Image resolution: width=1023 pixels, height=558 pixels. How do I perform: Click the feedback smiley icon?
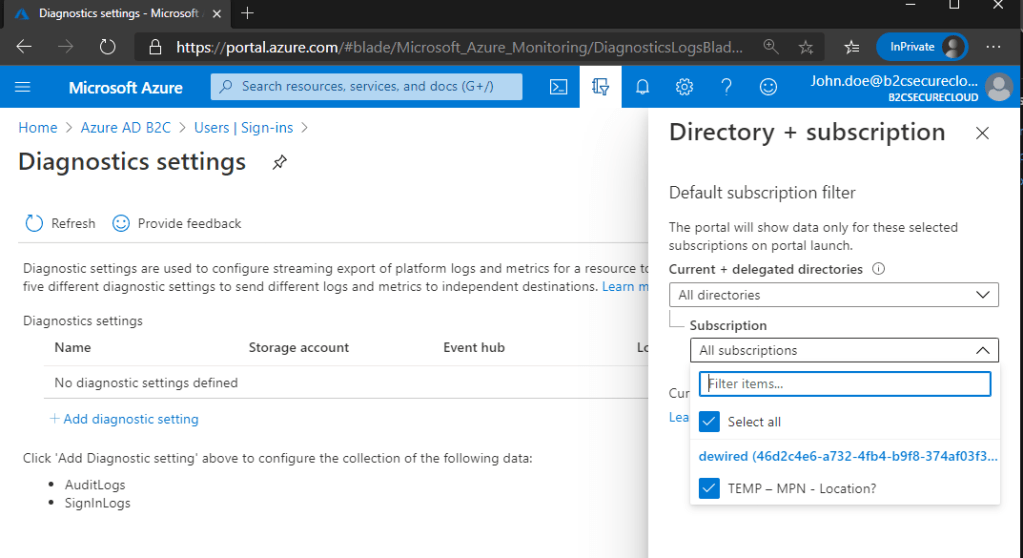pos(768,87)
